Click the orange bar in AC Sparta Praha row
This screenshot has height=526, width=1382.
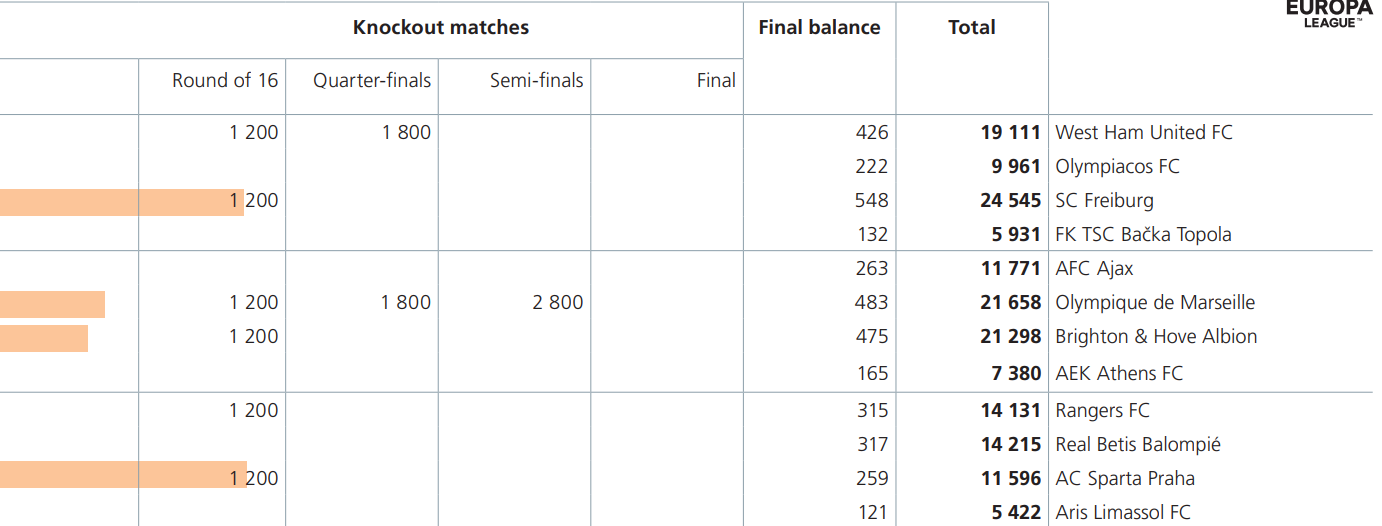pyautogui.click(x=123, y=474)
